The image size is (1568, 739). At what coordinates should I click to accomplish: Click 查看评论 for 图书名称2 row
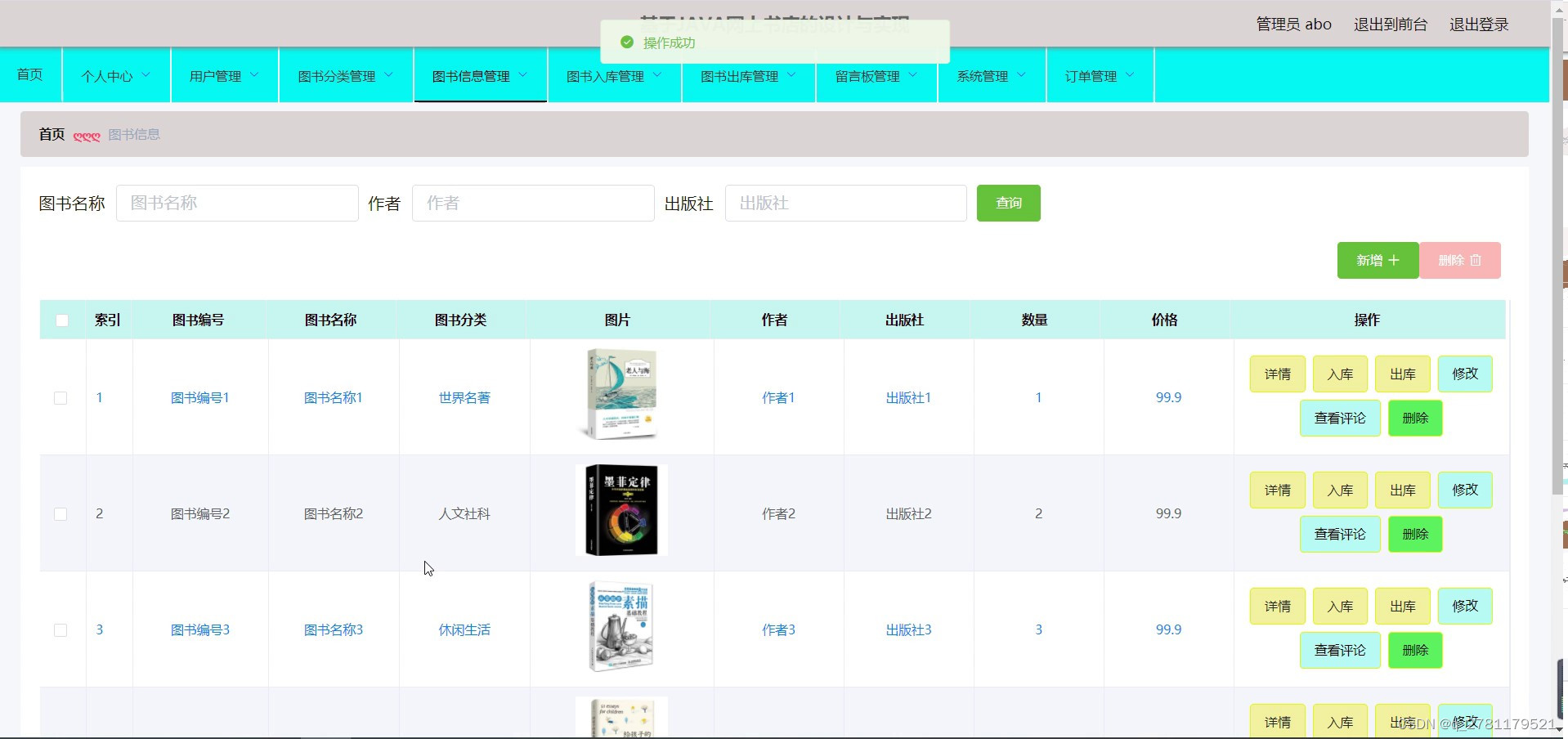click(1340, 534)
